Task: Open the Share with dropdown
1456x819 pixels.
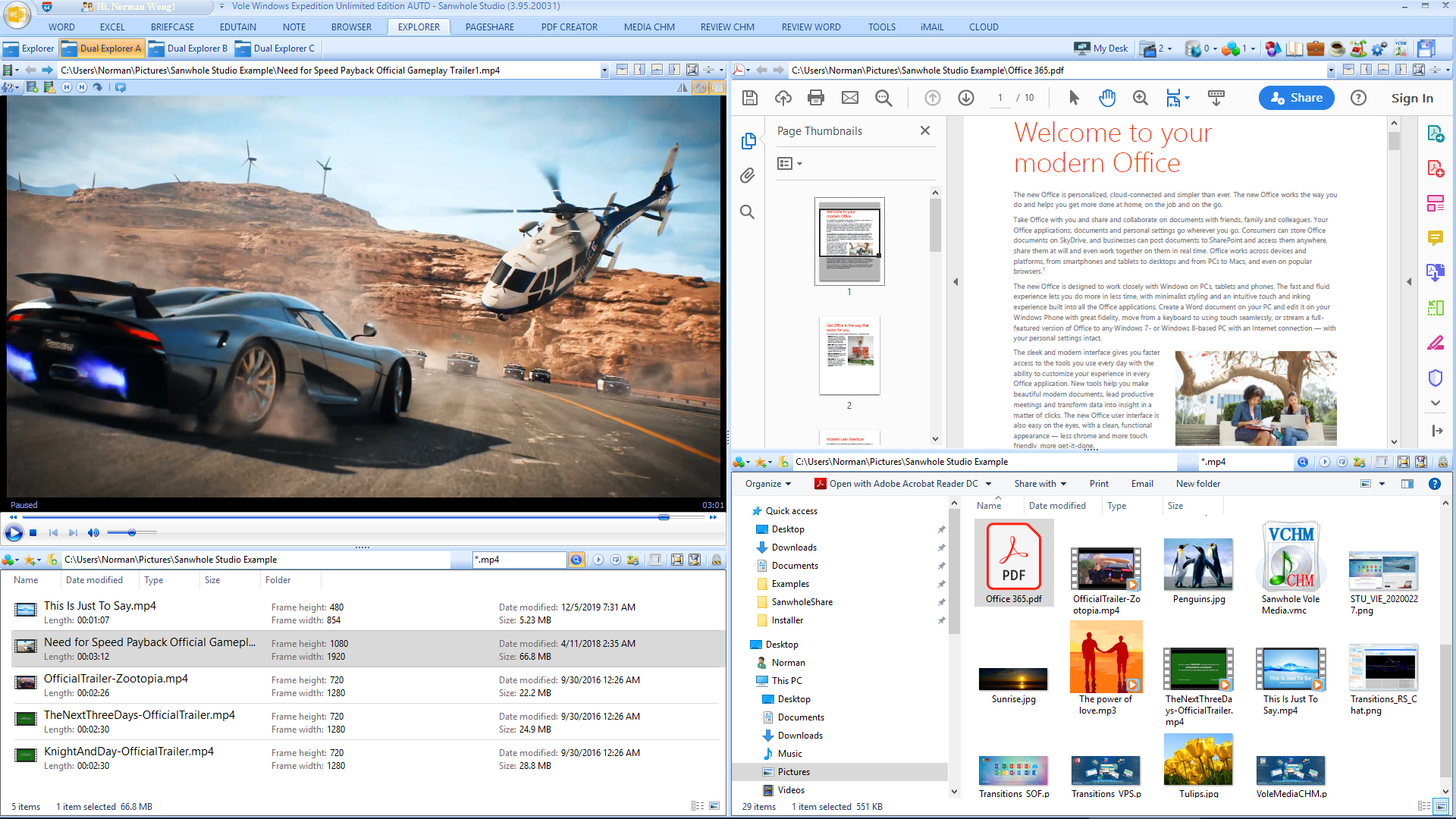Action: [x=1040, y=484]
